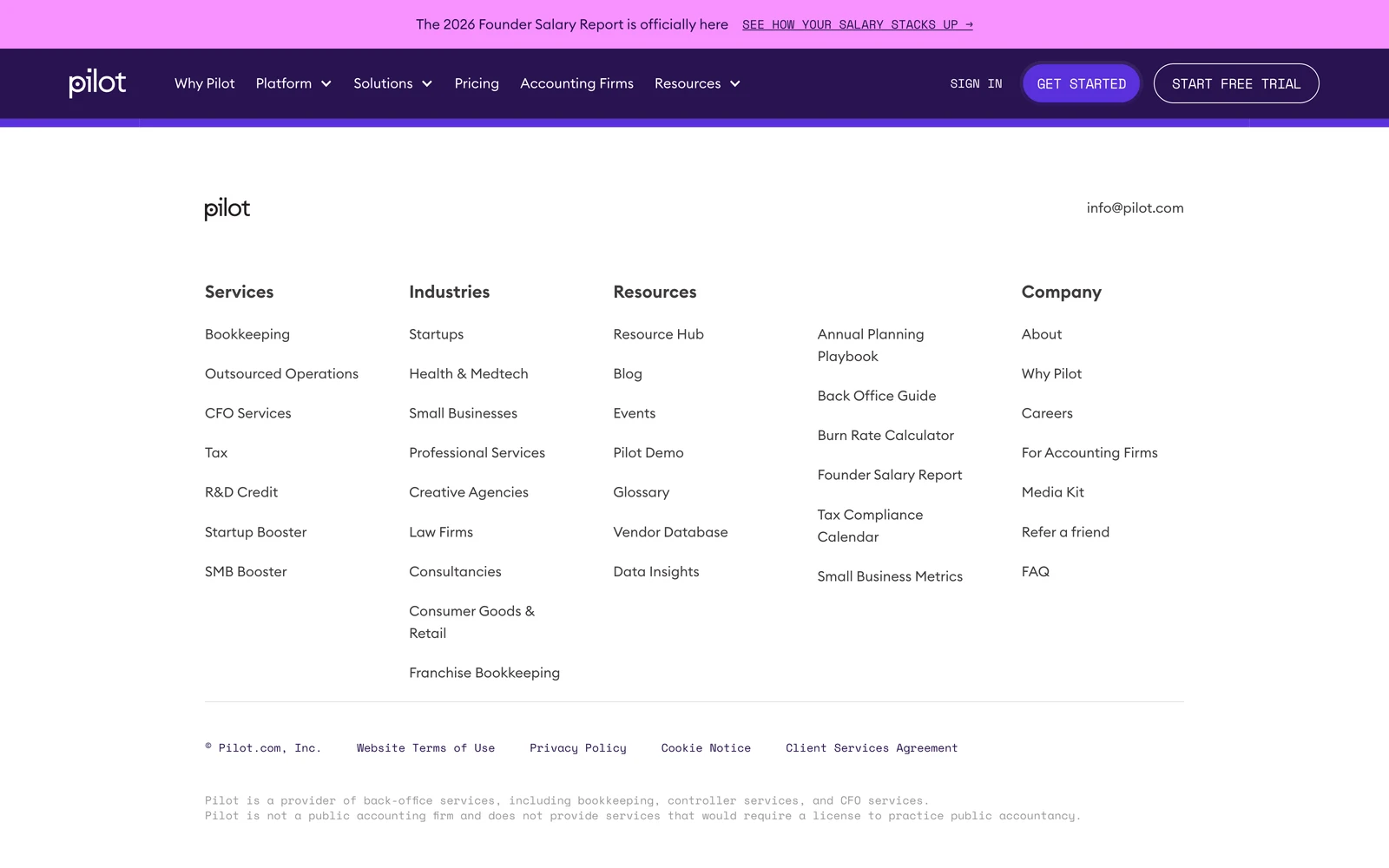Visit the R&D Credit page
The image size is (1389, 868).
(241, 492)
